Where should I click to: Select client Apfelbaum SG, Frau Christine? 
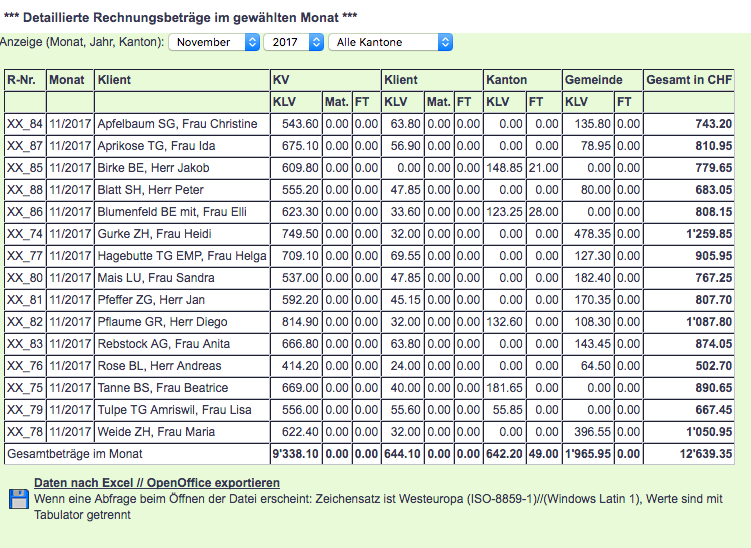[x=177, y=124]
